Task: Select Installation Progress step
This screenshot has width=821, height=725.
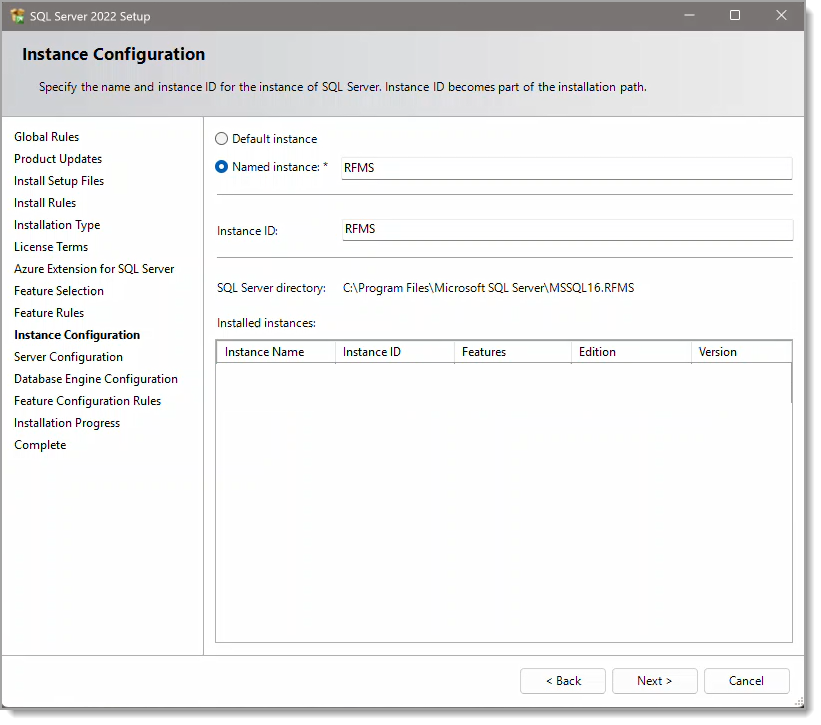Action: (x=67, y=423)
